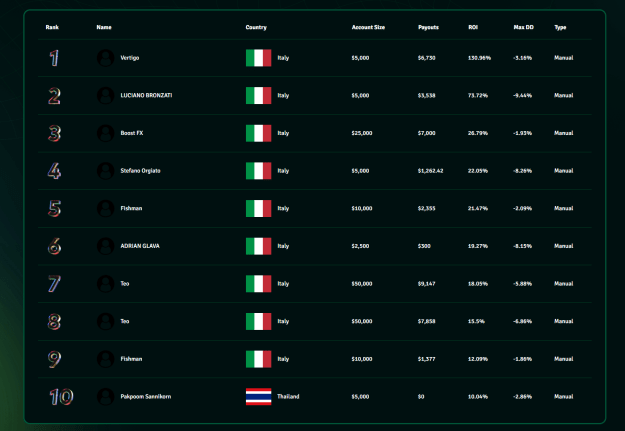The image size is (625, 431).
Task: Click Italy flag in Boost FX row
Action: pos(258,133)
